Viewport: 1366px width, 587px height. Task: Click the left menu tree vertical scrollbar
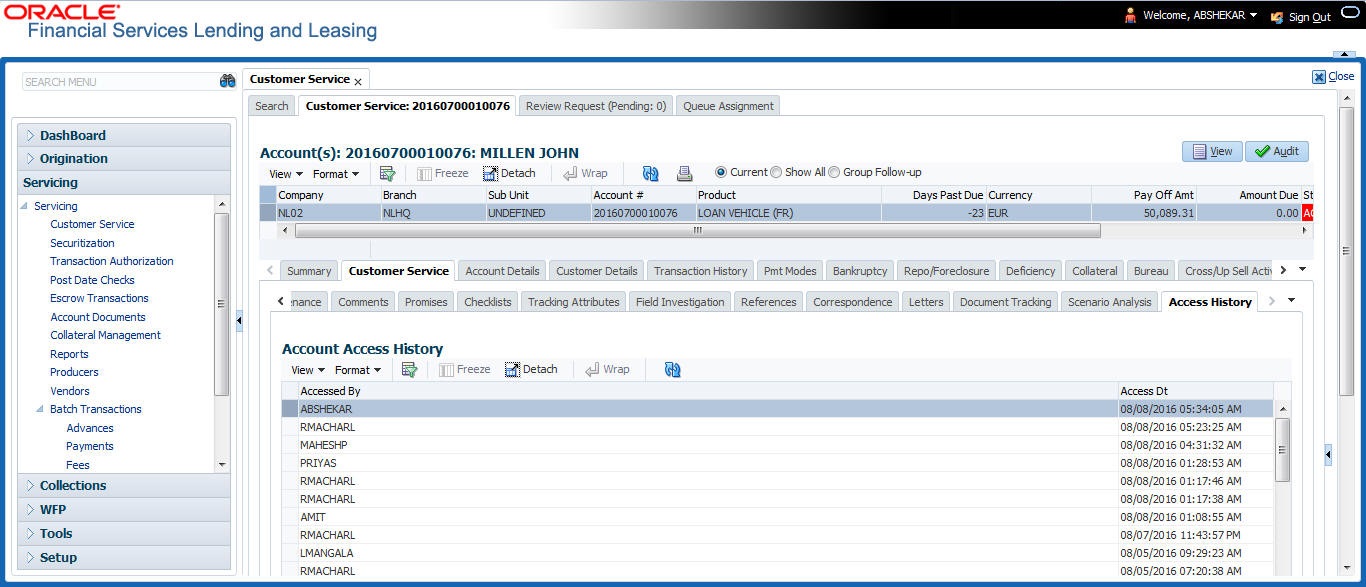pyautogui.click(x=222, y=304)
